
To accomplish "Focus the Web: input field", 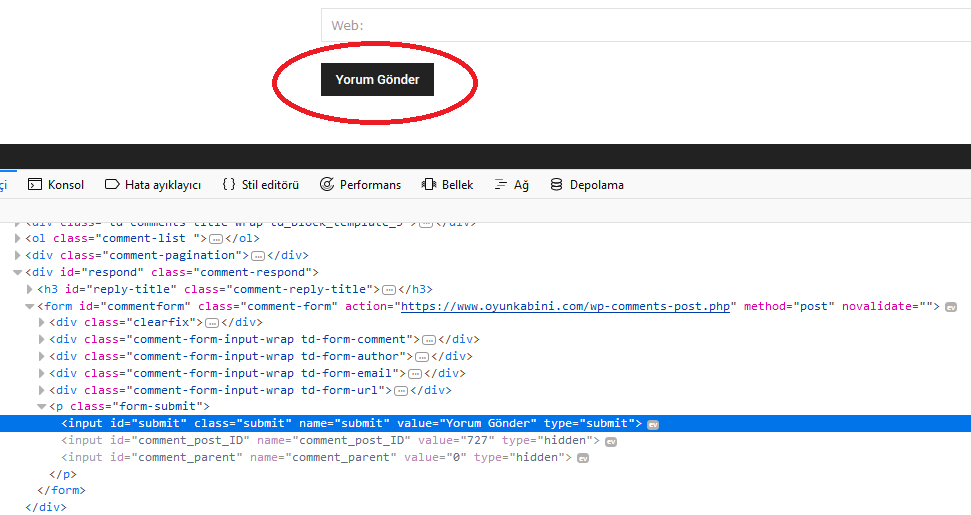I will click(x=646, y=25).
